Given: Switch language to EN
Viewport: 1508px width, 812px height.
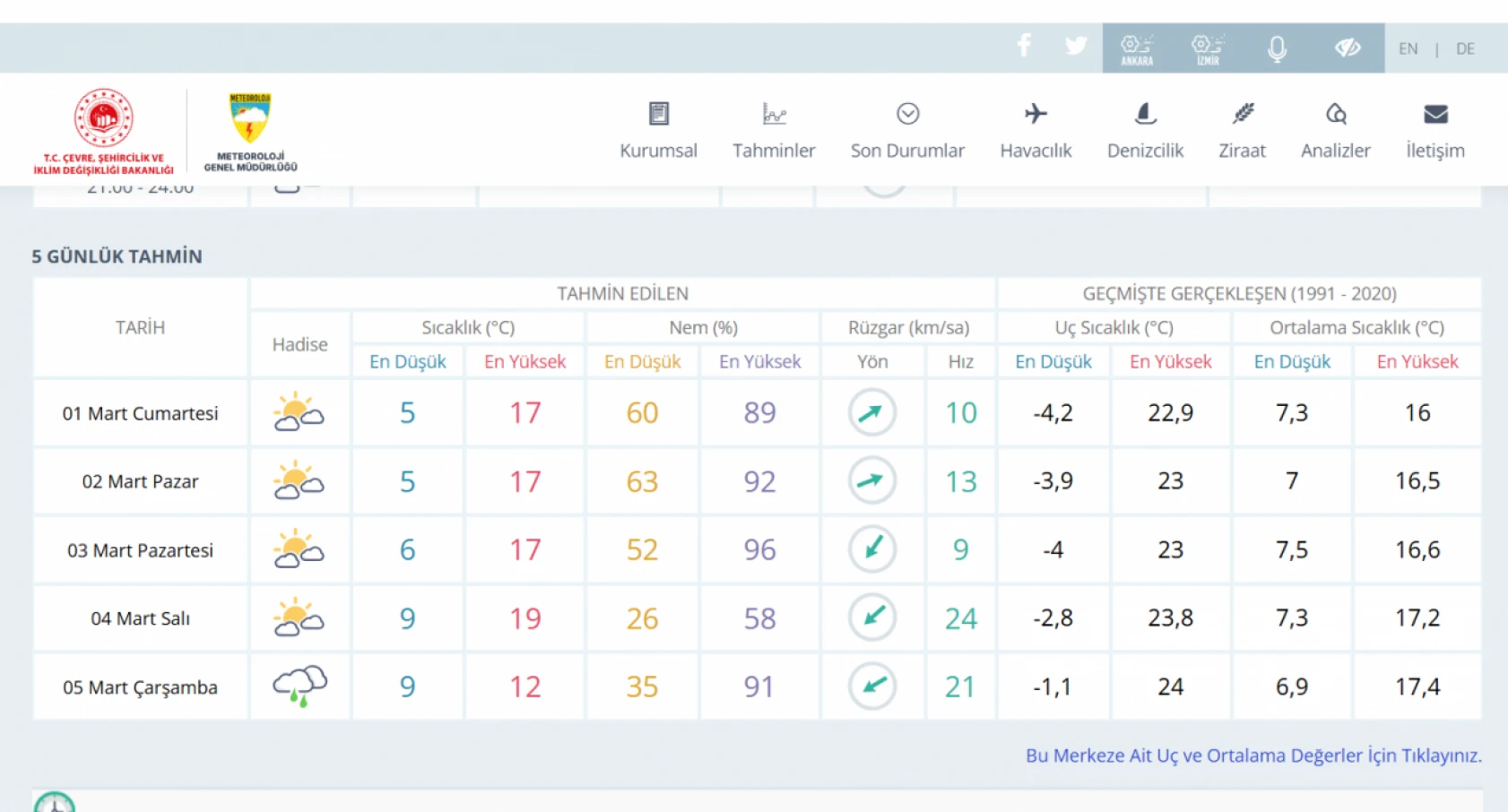Looking at the screenshot, I should point(1408,49).
